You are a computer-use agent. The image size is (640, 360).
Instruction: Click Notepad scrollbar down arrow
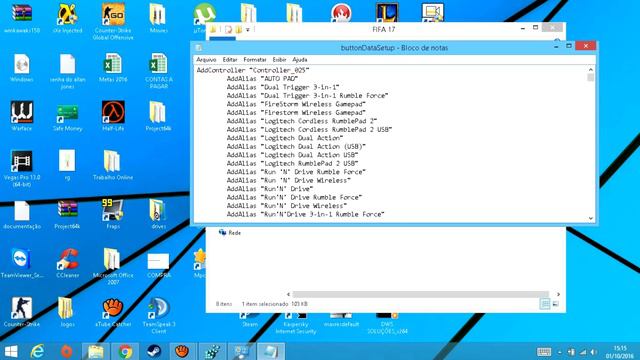click(591, 218)
